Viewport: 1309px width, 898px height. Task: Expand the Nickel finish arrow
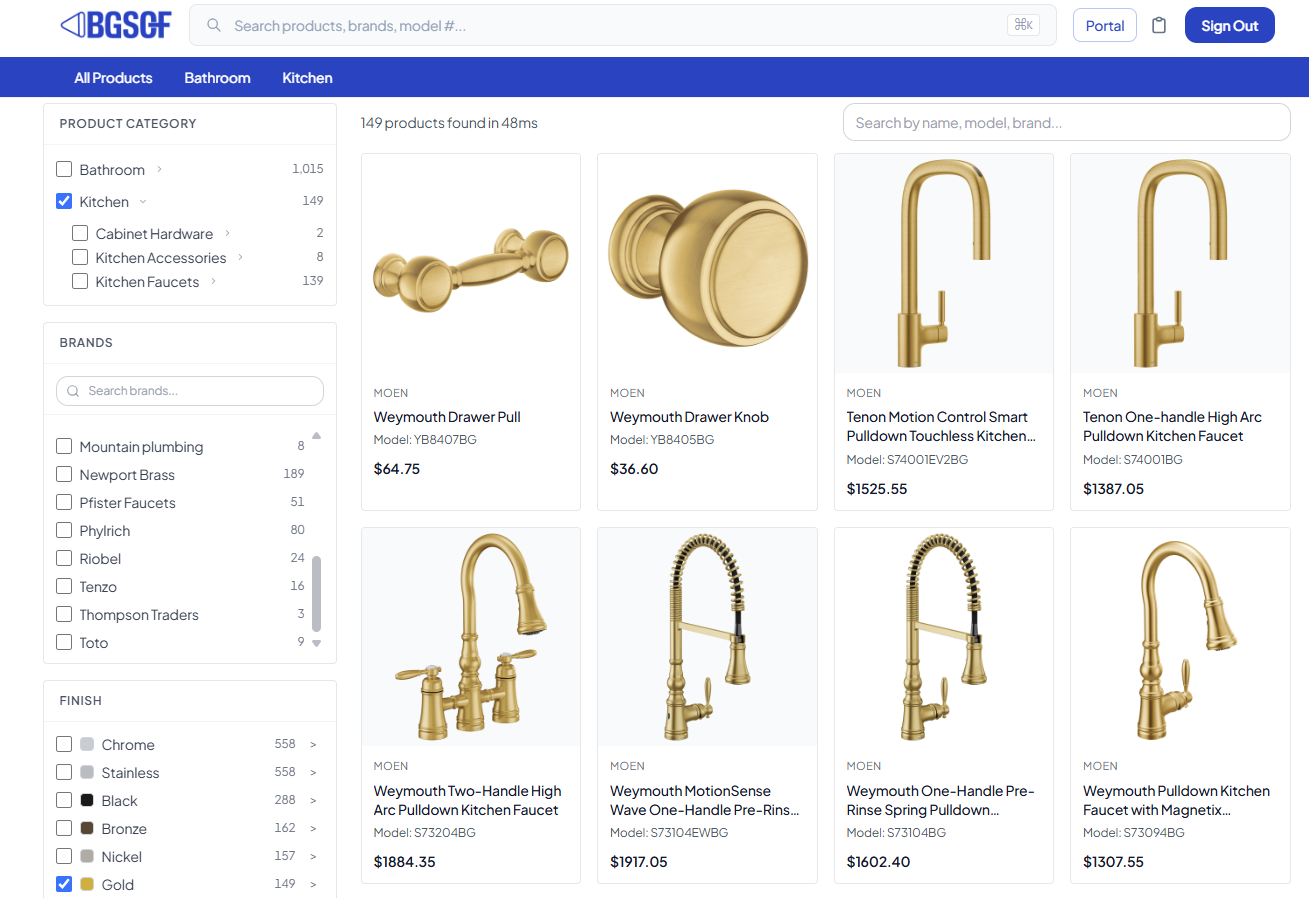[313, 856]
